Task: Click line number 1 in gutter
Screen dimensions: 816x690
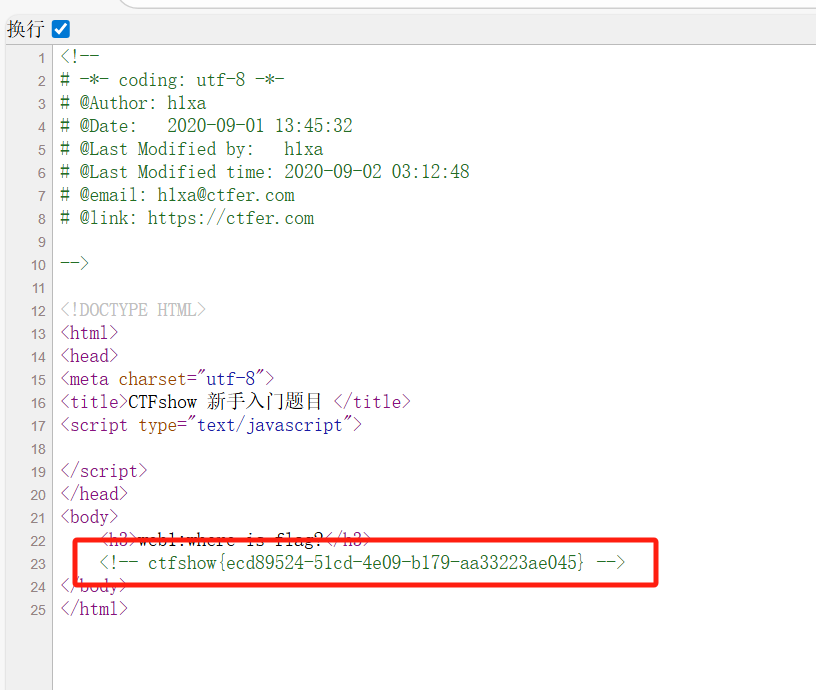Action: tap(42, 58)
